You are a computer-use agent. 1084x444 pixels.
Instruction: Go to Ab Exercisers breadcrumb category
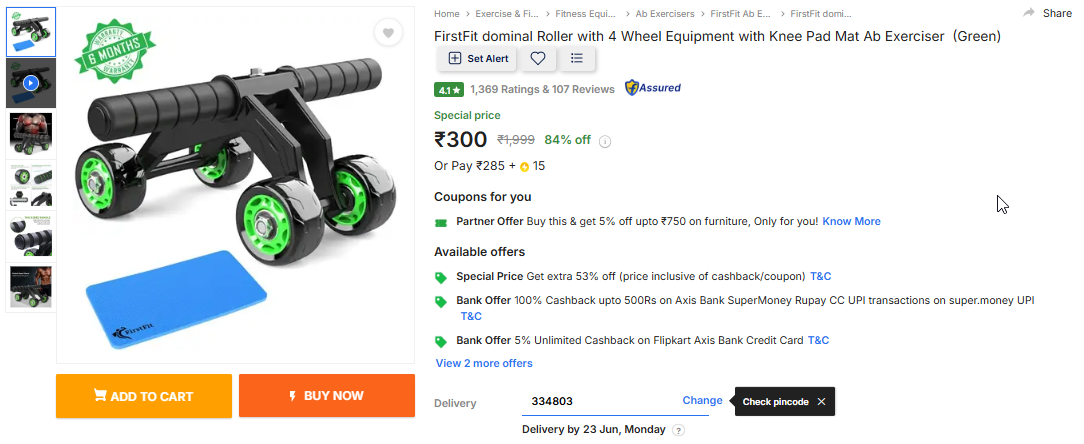[665, 14]
